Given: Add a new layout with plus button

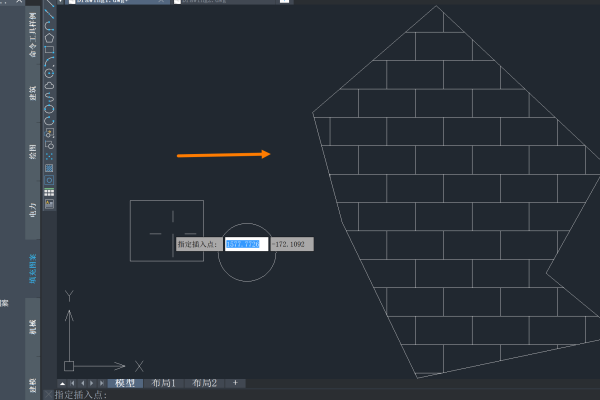Looking at the screenshot, I should (235, 383).
